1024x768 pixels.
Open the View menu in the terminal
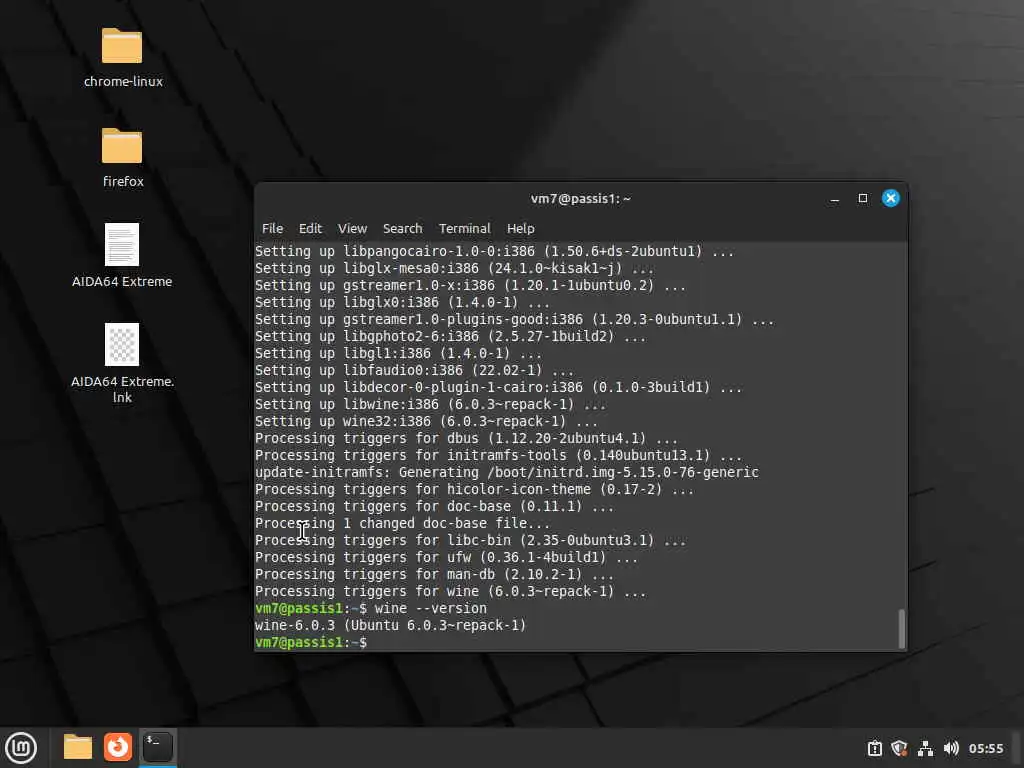pyautogui.click(x=352, y=229)
